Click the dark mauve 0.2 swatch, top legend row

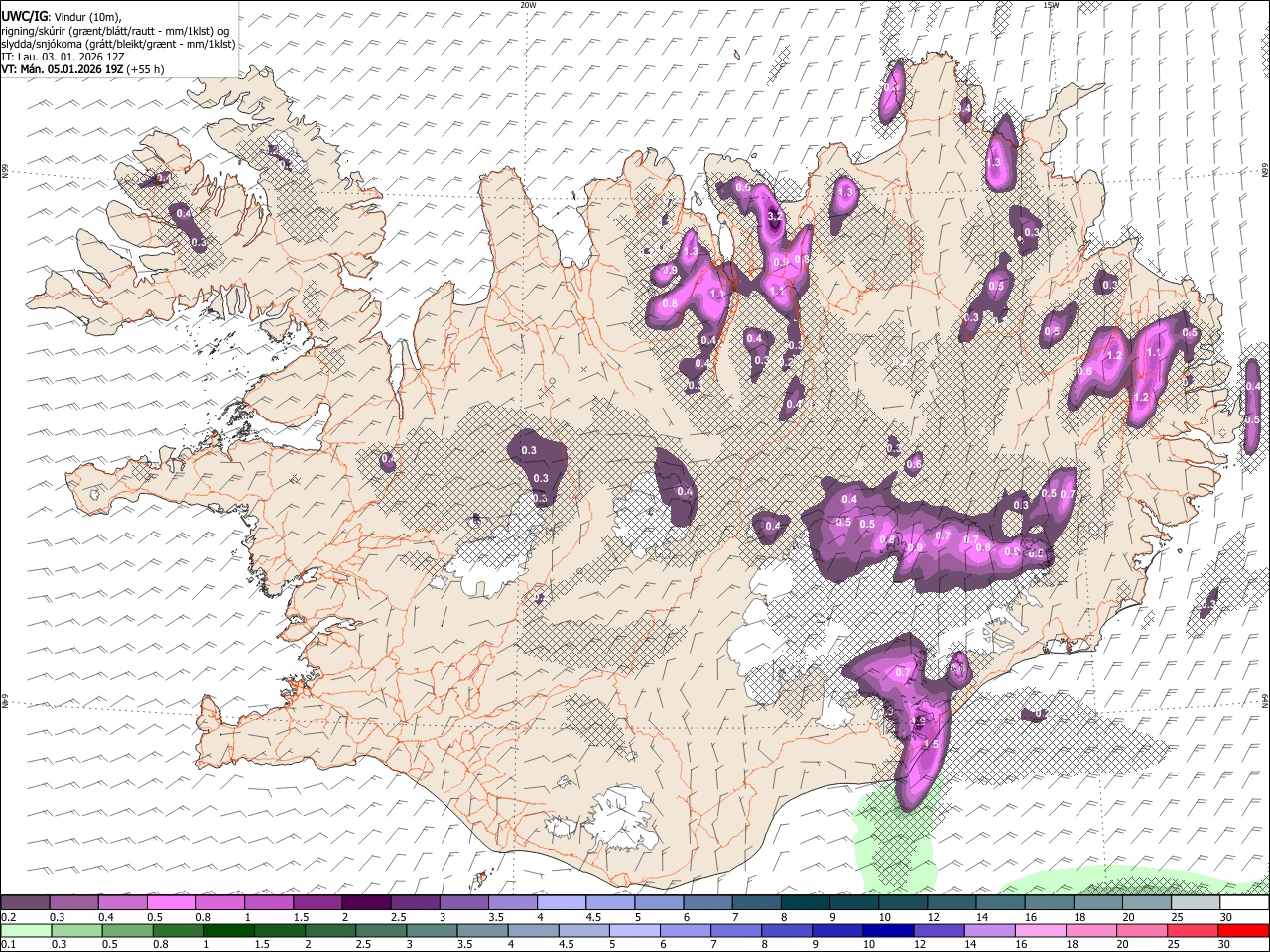click(x=25, y=902)
